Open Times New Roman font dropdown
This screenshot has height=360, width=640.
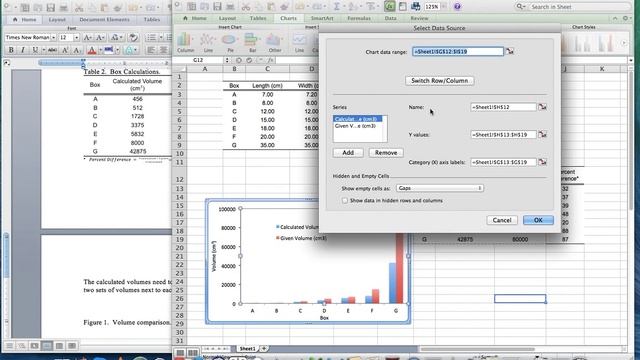tap(53, 38)
